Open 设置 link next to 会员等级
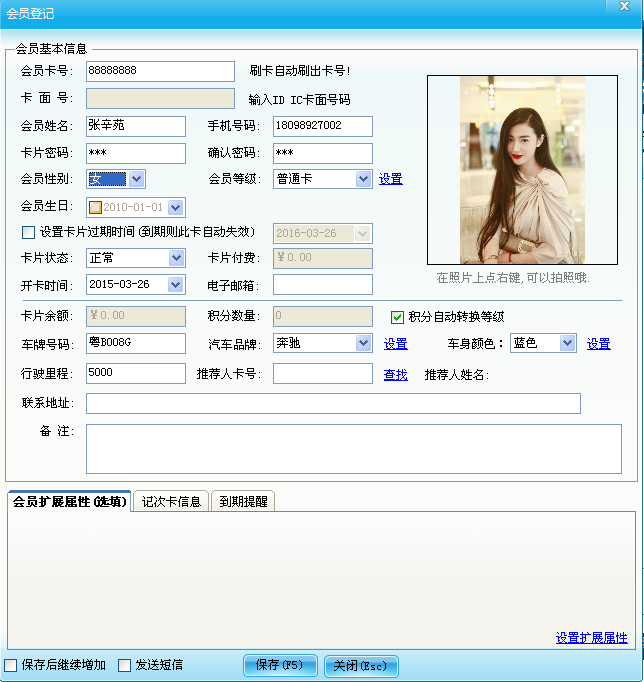 (x=390, y=179)
